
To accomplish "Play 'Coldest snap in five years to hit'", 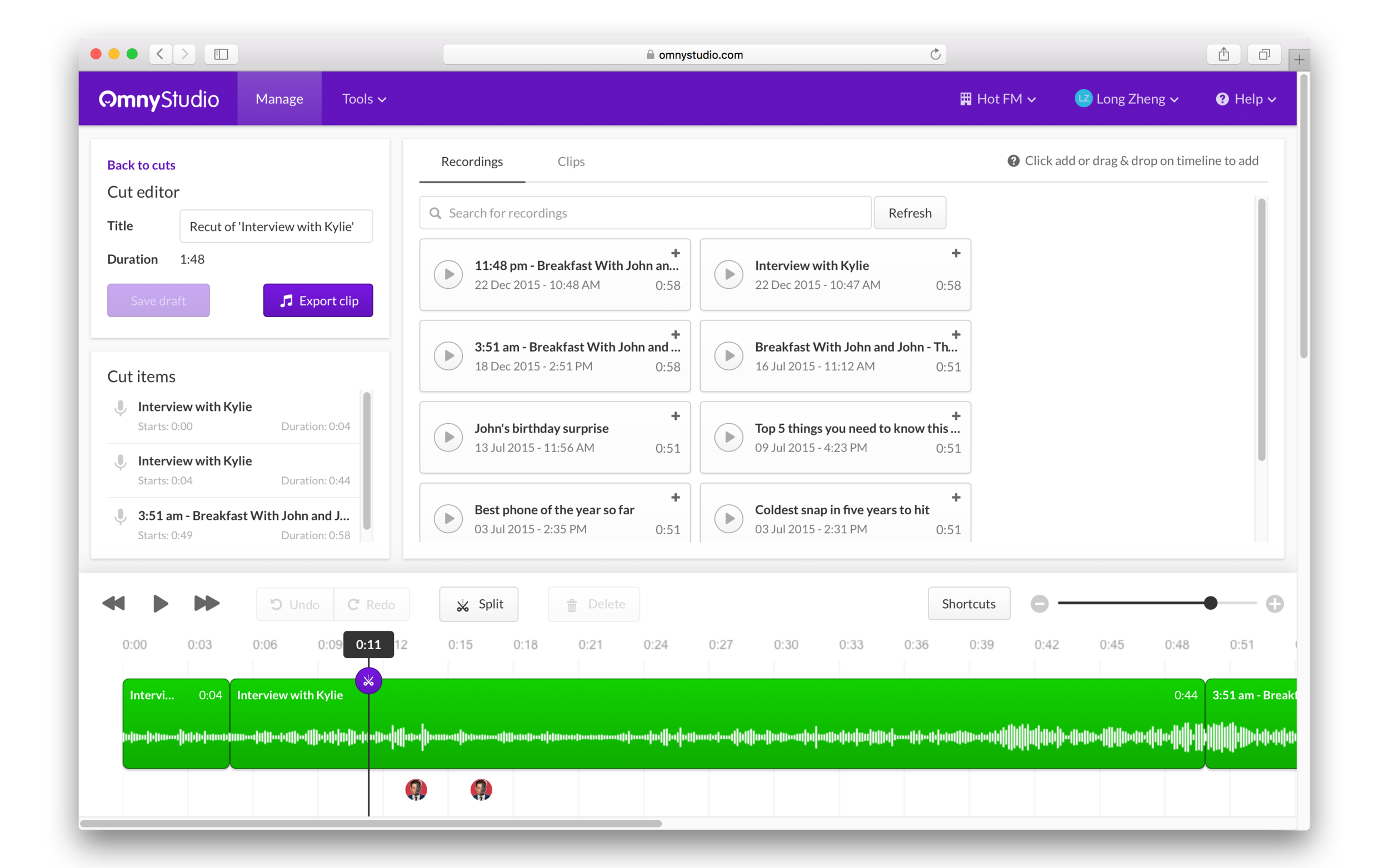I will (x=728, y=518).
